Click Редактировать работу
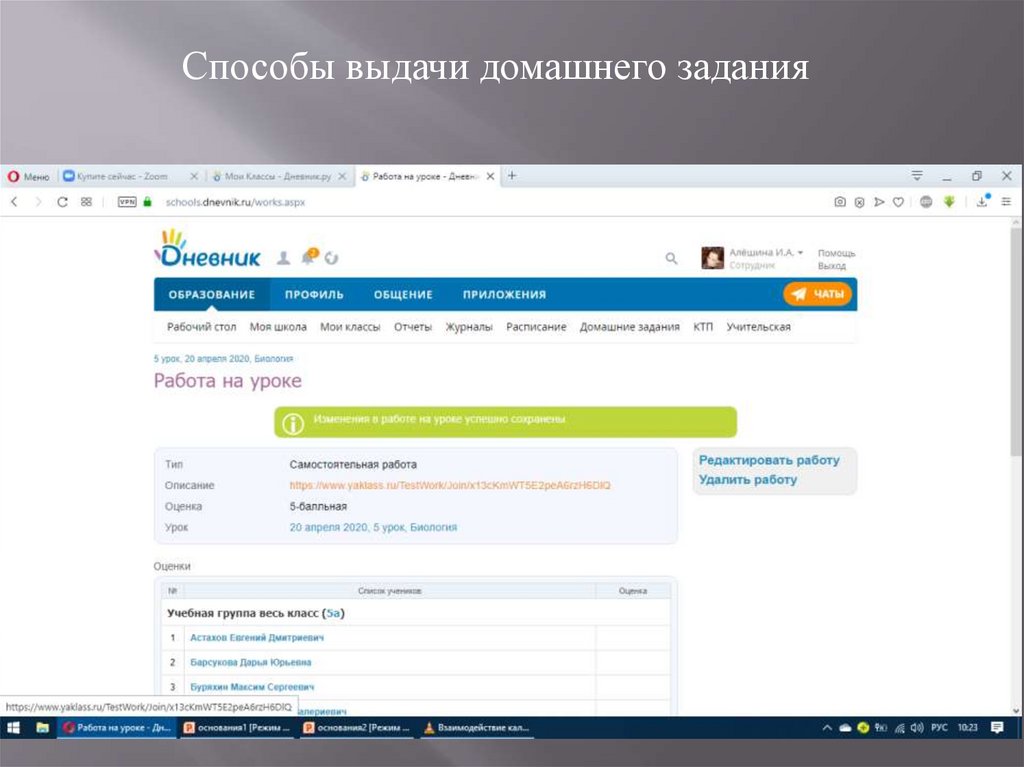The width and height of the screenshot is (1024, 767). [x=769, y=460]
